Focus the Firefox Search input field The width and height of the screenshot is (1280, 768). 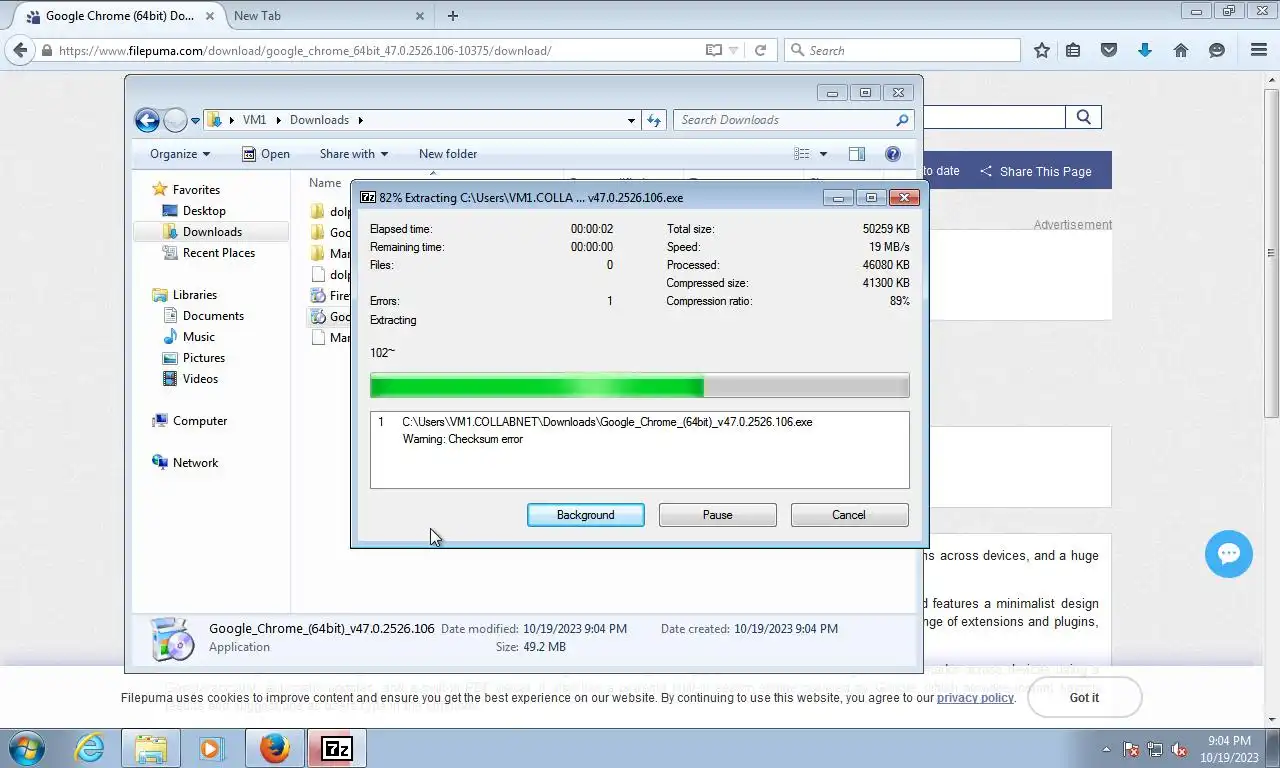903,50
